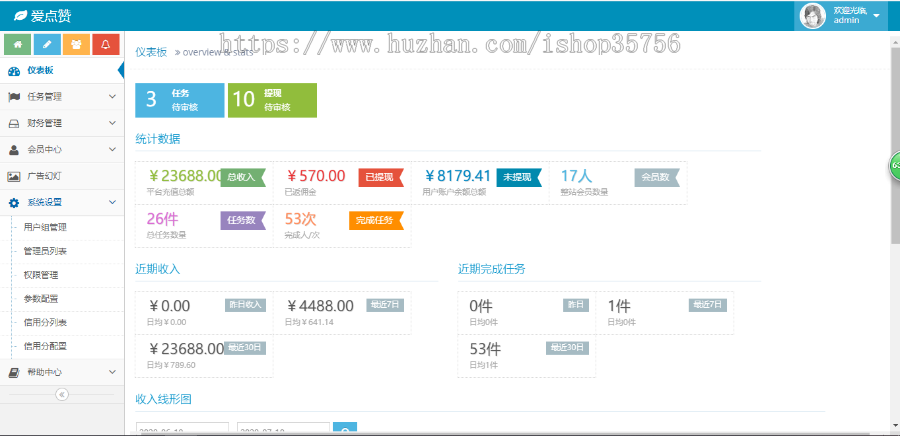The image size is (900, 436).
Task: Expand the 财务管理 submenu
Action: tap(60, 124)
